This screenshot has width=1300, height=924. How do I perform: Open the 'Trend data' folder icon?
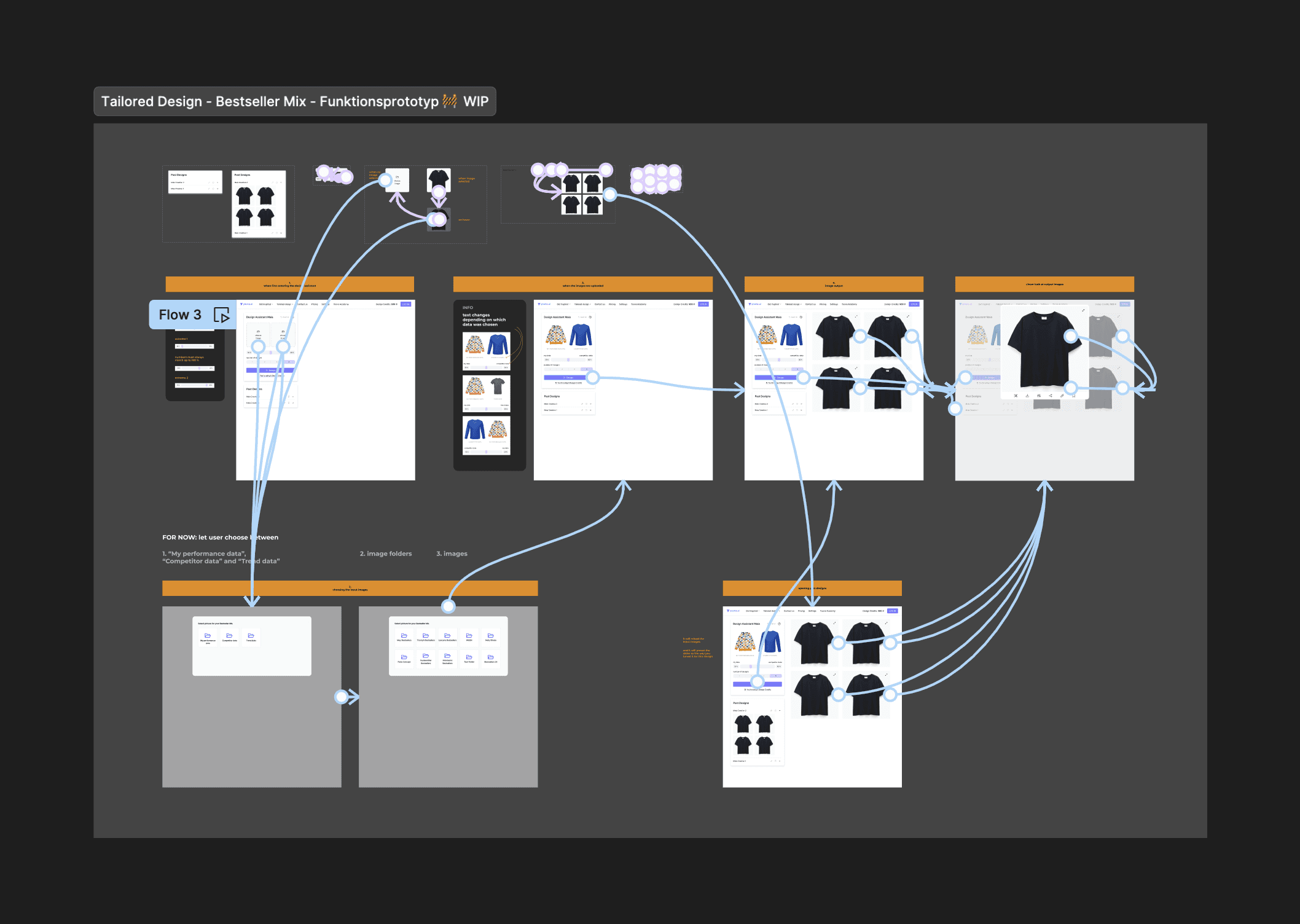[251, 636]
